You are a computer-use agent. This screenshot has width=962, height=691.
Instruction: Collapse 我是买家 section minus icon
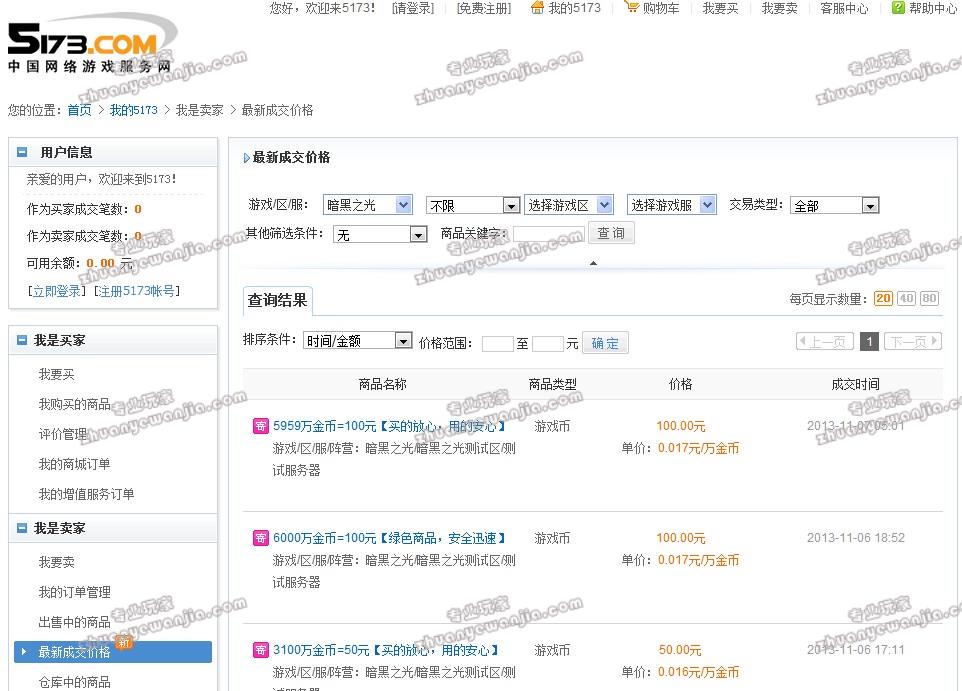point(22,340)
